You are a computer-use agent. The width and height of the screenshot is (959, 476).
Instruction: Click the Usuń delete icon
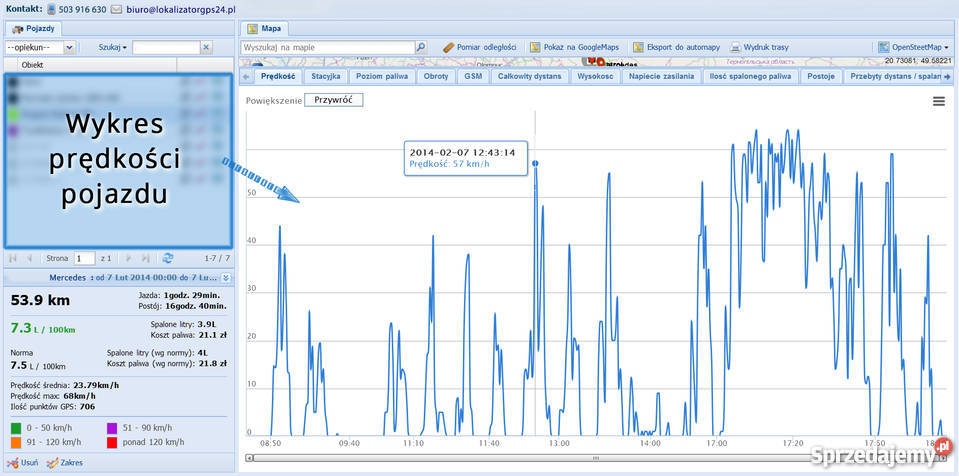pos(12,463)
